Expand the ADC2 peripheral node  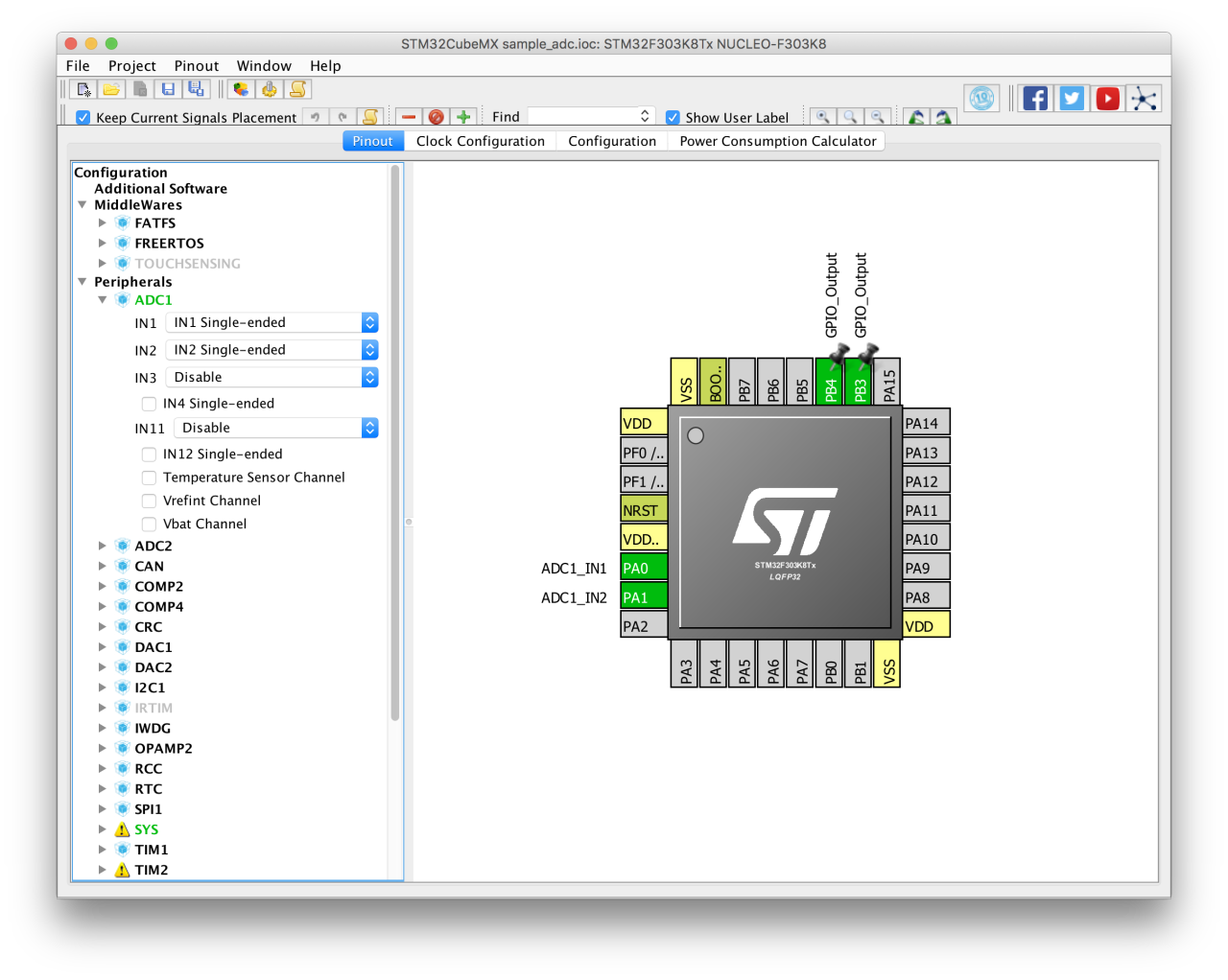pyautogui.click(x=102, y=546)
